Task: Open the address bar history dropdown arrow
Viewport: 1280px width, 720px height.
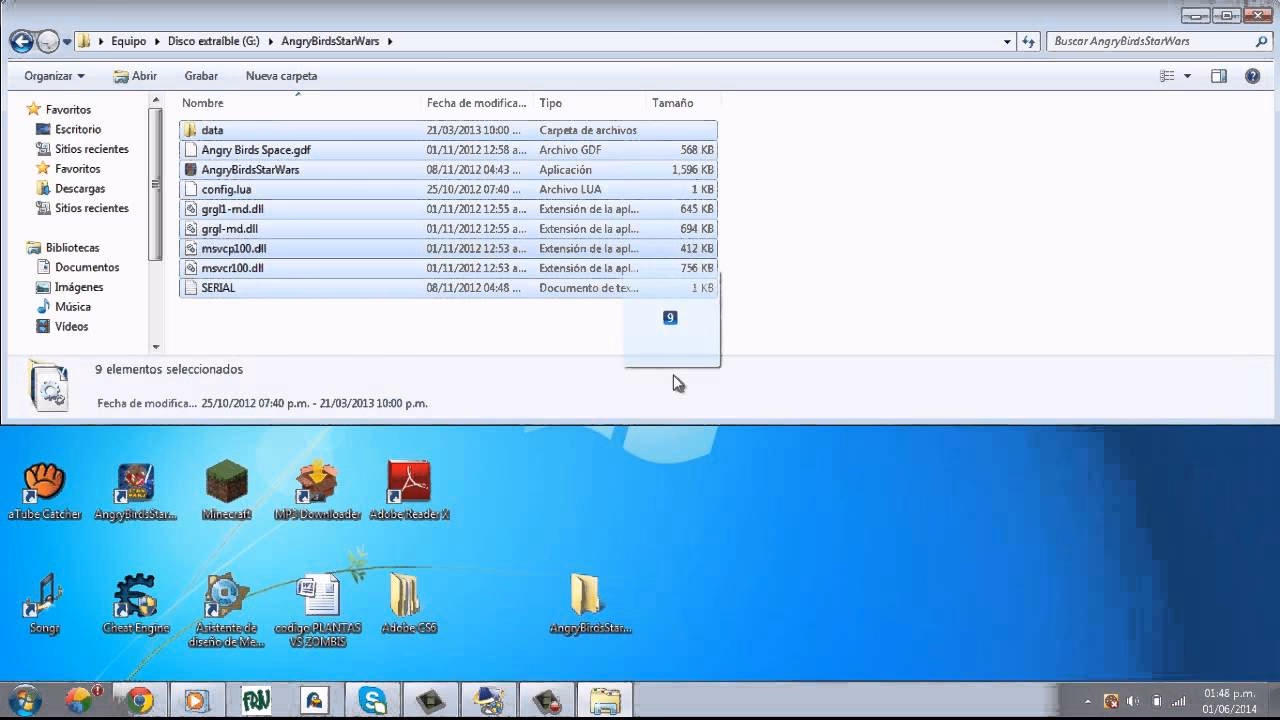Action: click(1007, 42)
